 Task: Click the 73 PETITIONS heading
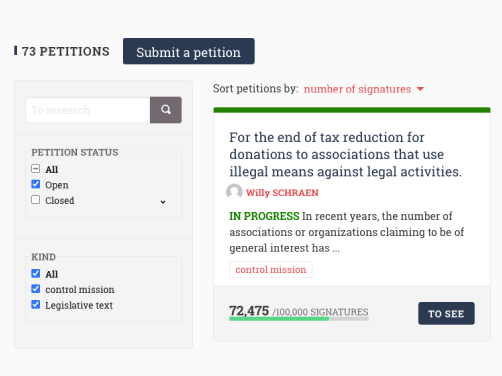(x=65, y=51)
